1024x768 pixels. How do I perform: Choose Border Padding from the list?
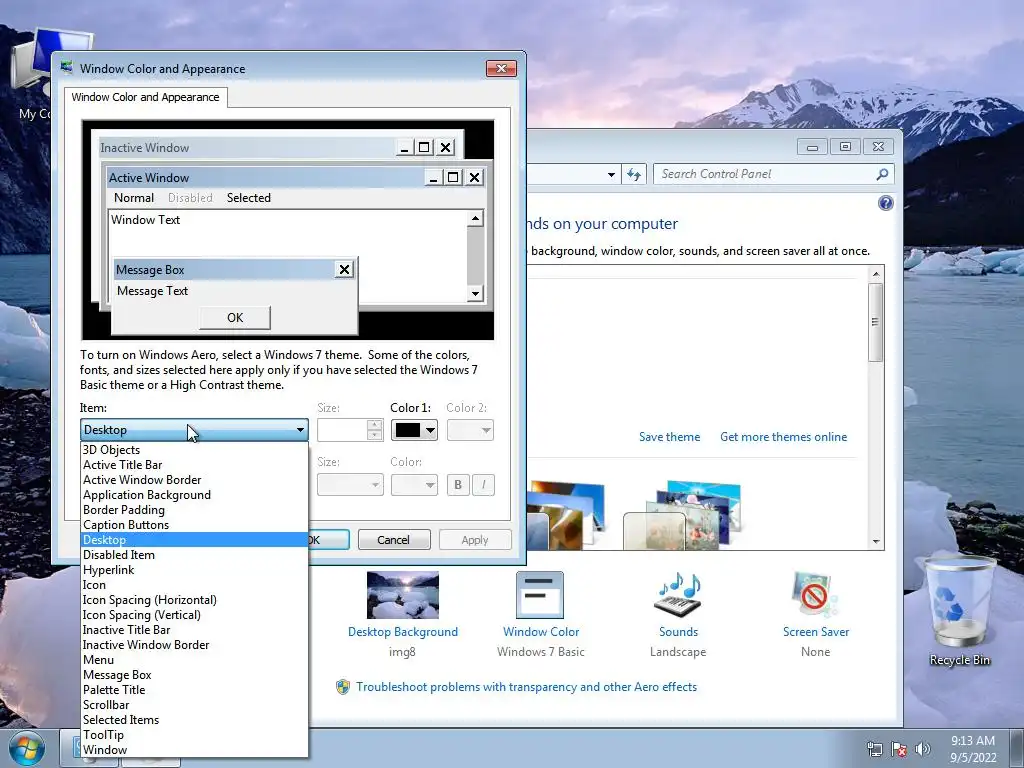tap(194, 510)
